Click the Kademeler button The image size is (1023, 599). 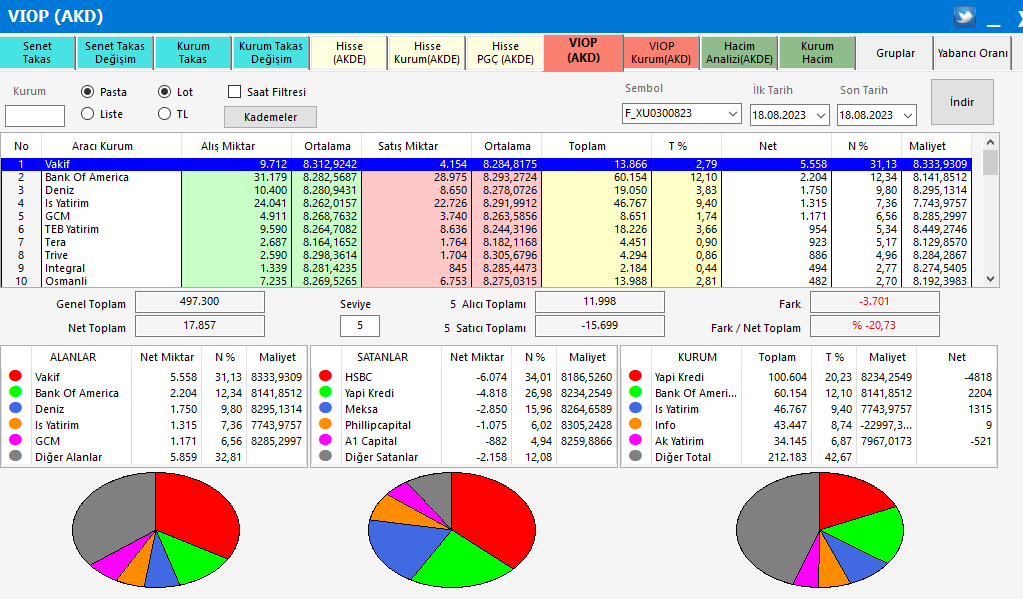coord(270,117)
